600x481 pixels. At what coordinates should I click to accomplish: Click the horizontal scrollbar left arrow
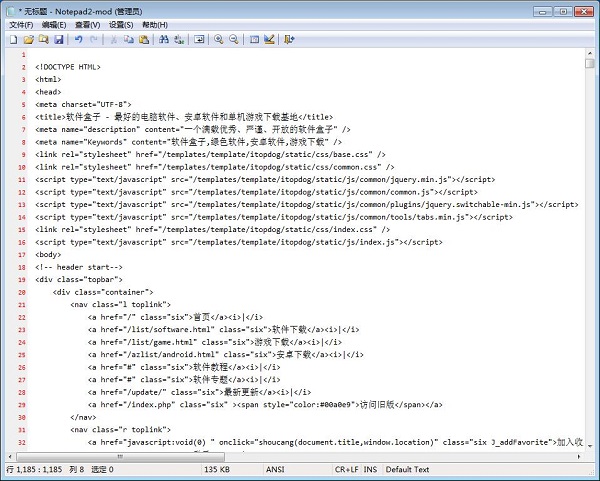10,457
